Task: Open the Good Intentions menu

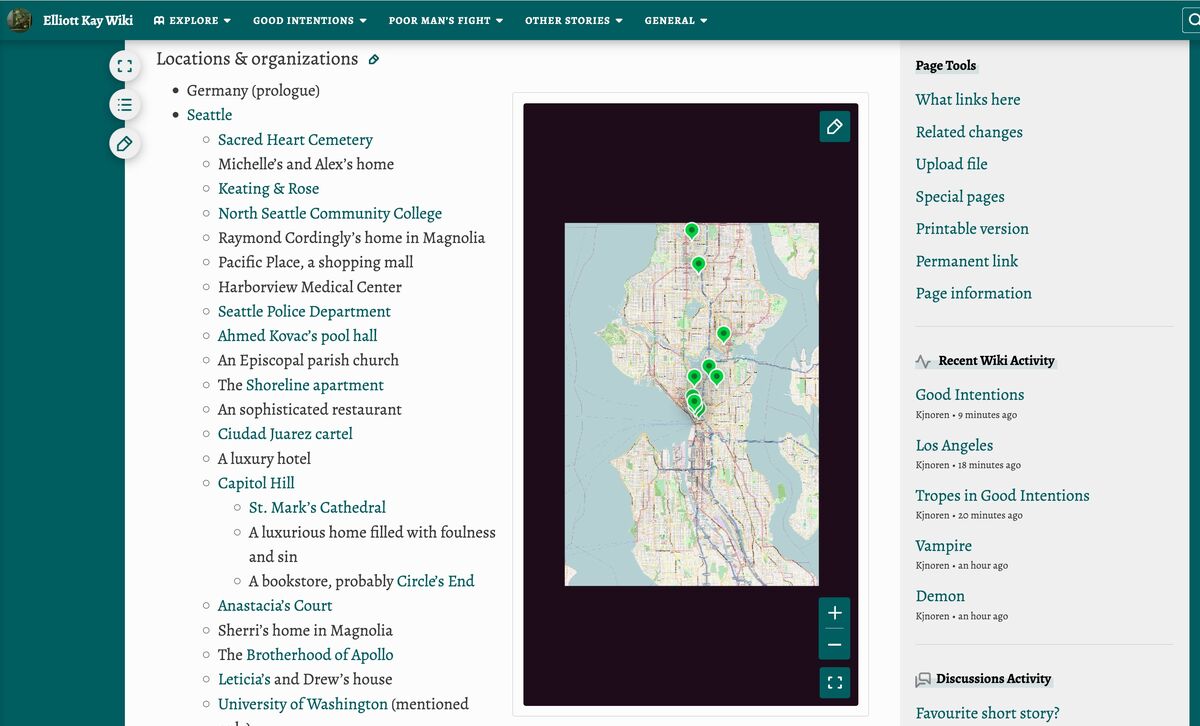Action: (309, 19)
